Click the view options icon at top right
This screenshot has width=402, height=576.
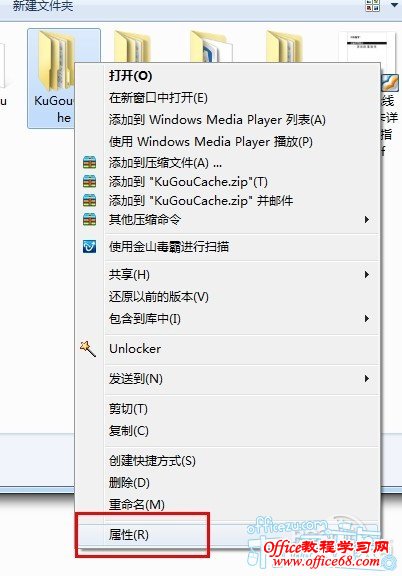point(373,5)
